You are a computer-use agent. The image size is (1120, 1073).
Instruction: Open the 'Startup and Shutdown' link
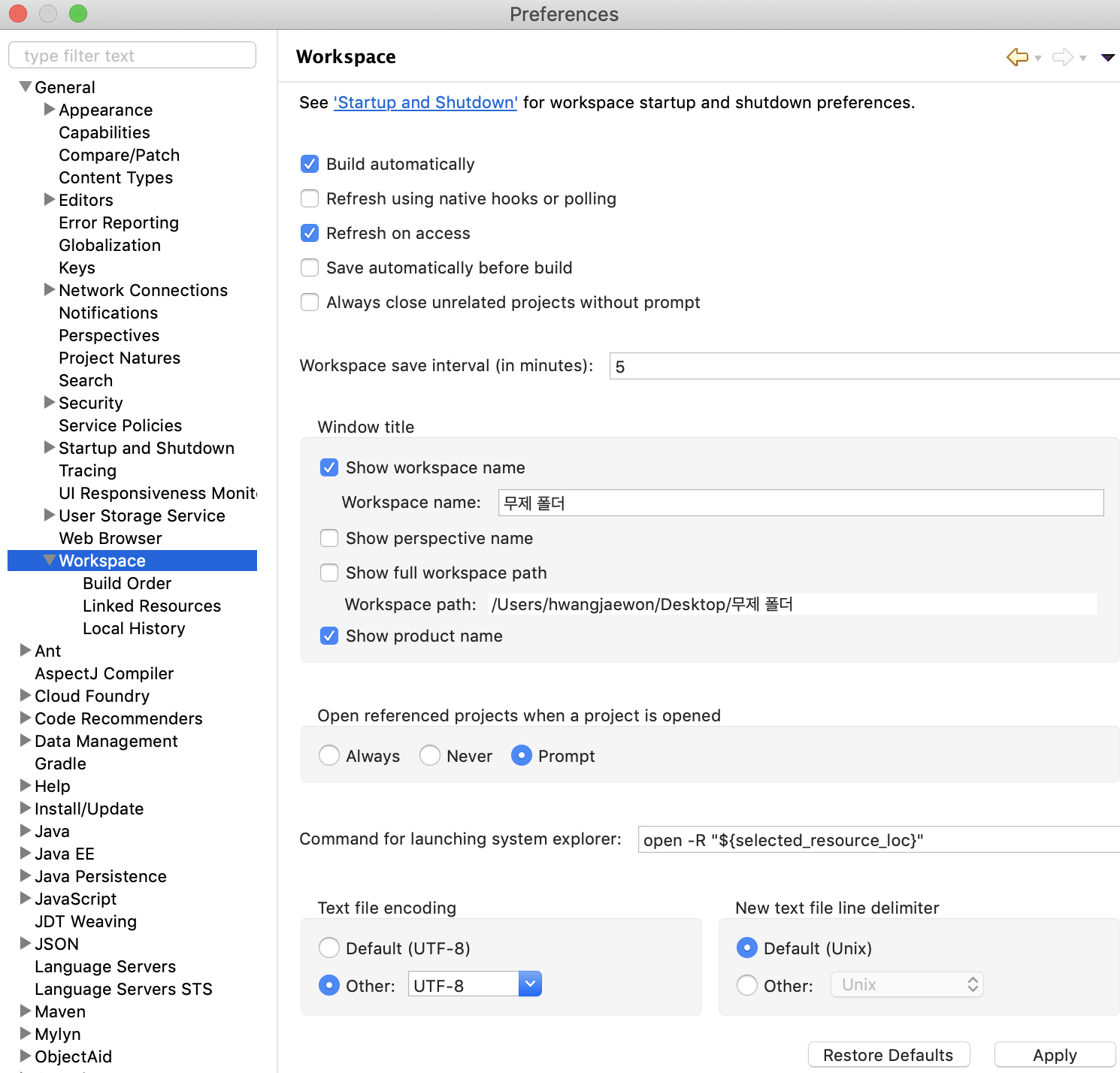point(425,102)
